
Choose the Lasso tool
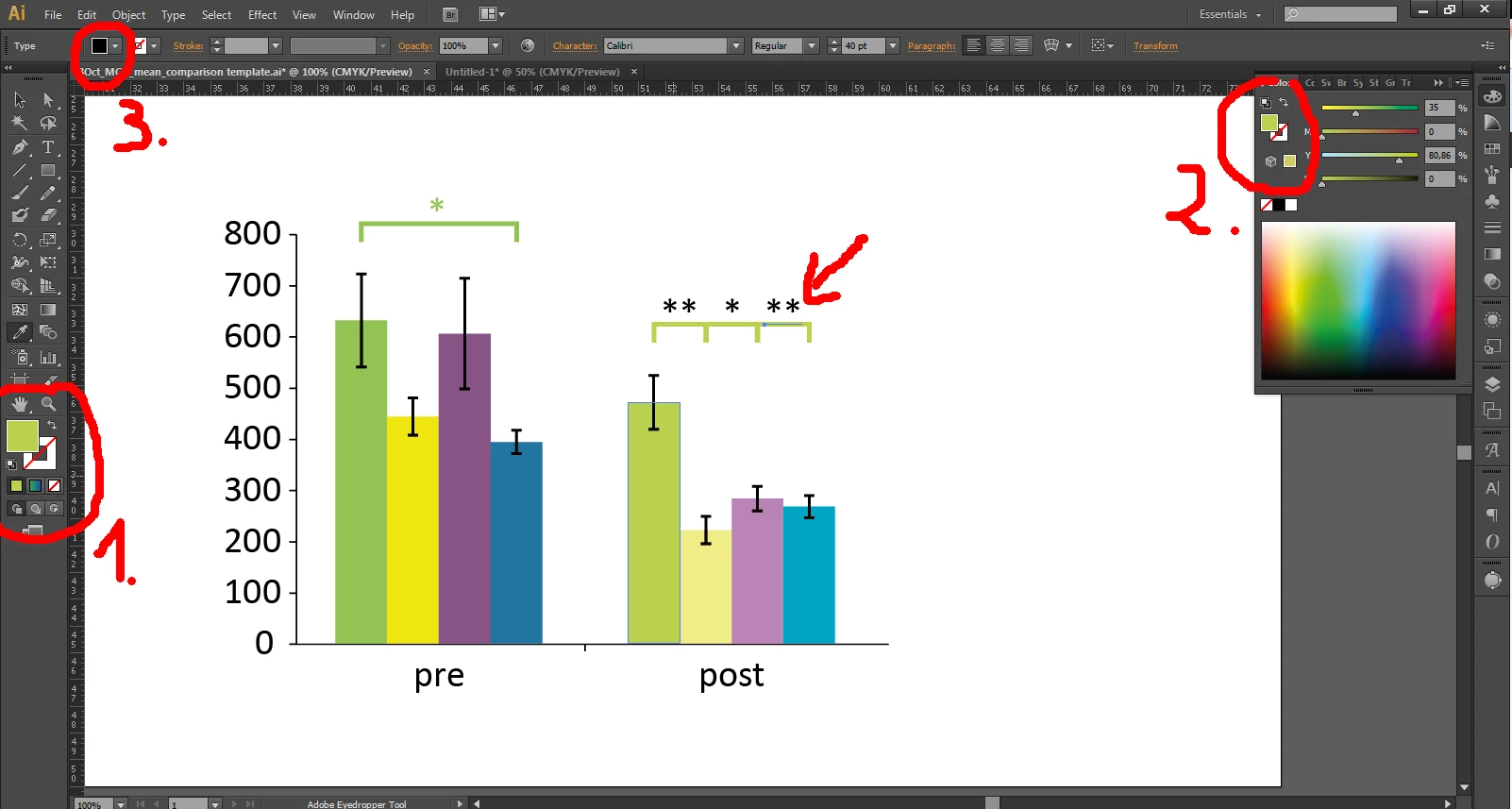point(48,124)
